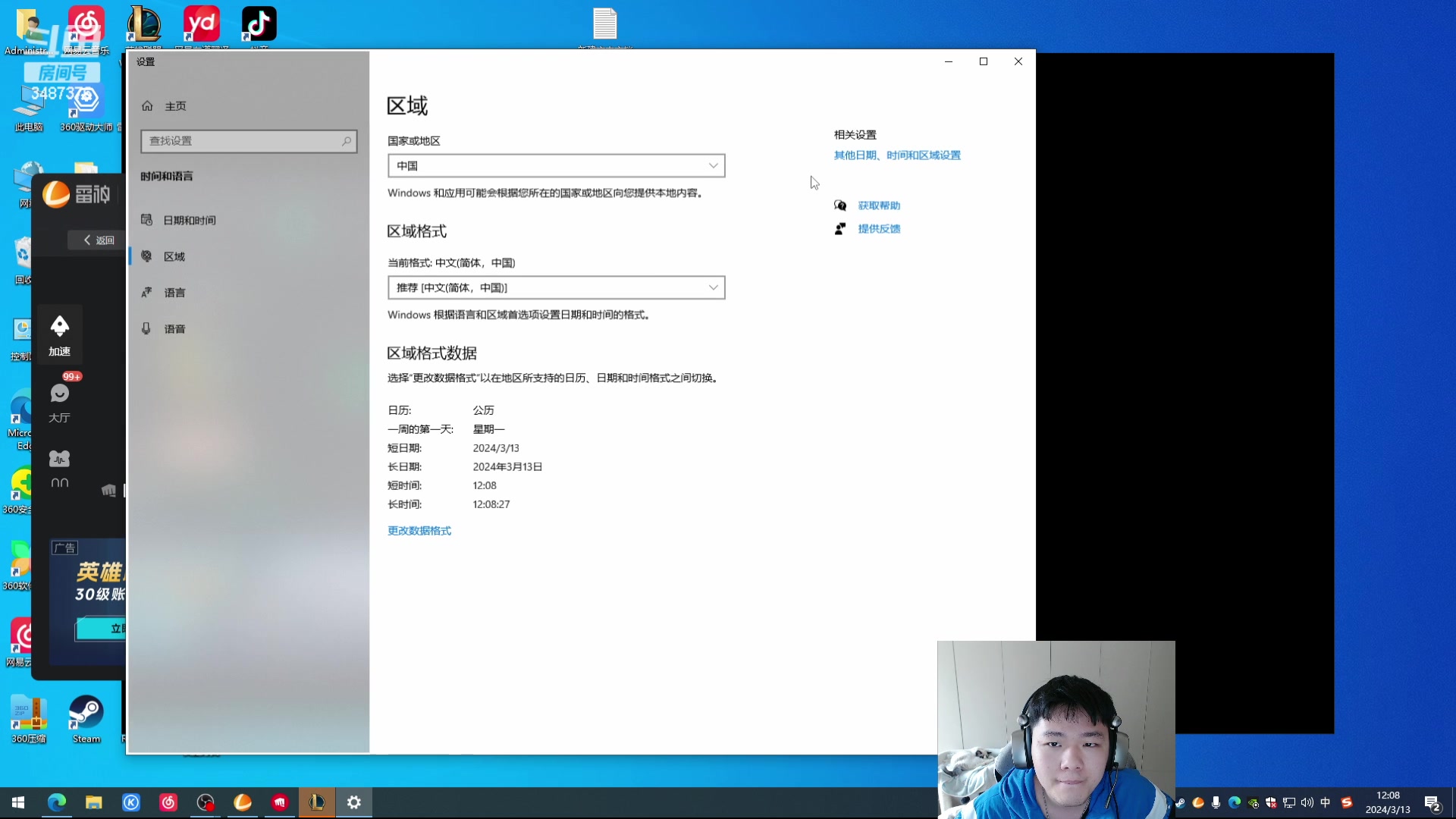Open the NVIDIA GeForce Experience tray icon
The width and height of the screenshot is (1456, 819).
point(1253,802)
